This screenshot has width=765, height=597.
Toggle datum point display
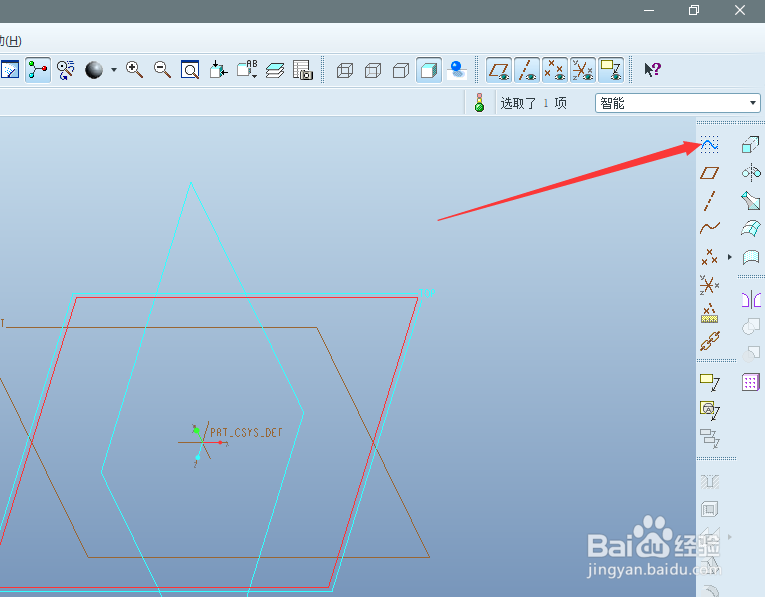555,70
